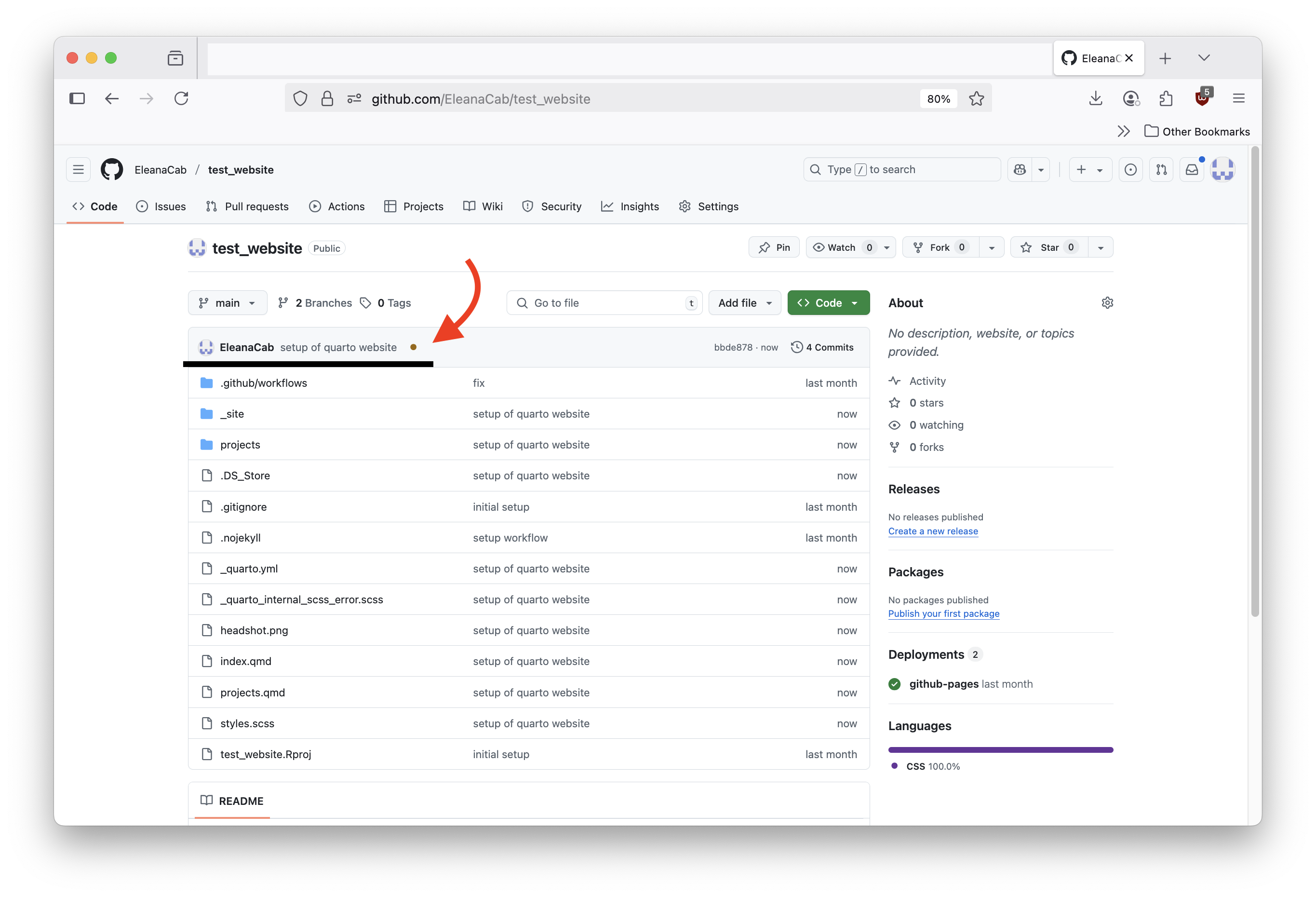The height and width of the screenshot is (897, 1316).
Task: Expand the main branch dropdown
Action: coord(227,302)
